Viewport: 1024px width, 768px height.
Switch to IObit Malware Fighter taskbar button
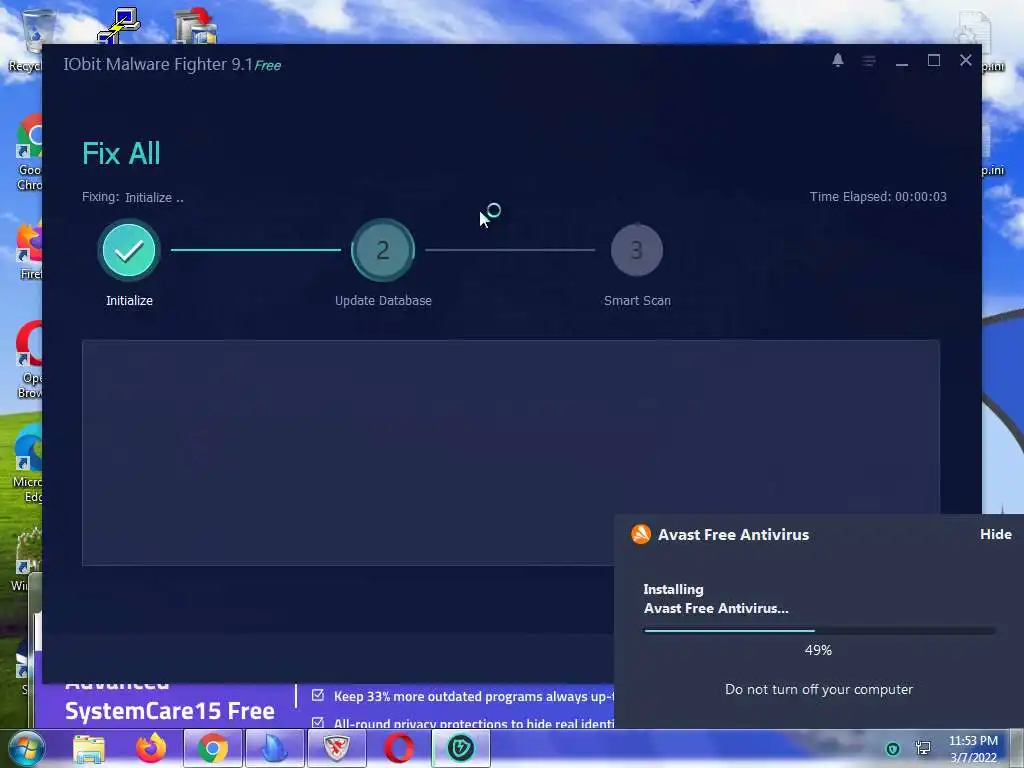click(460, 748)
